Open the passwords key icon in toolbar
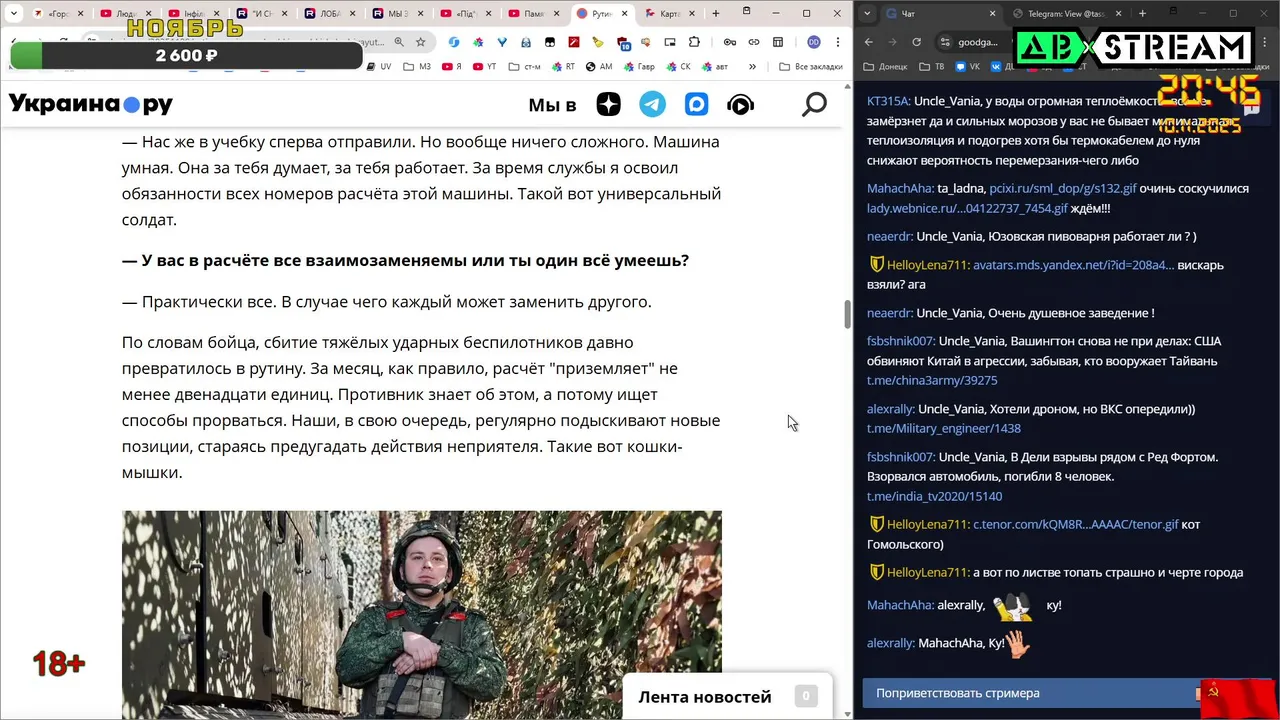1280x720 pixels. 730,42
